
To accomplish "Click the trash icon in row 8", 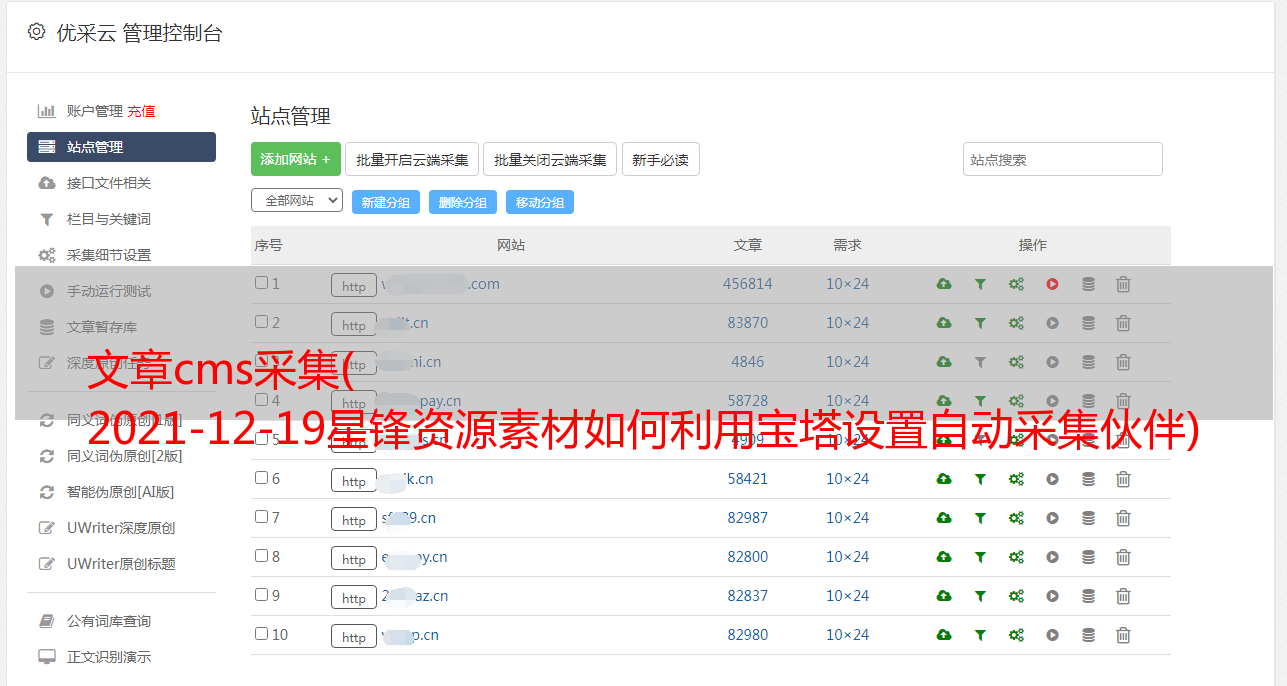I will click(x=1123, y=557).
